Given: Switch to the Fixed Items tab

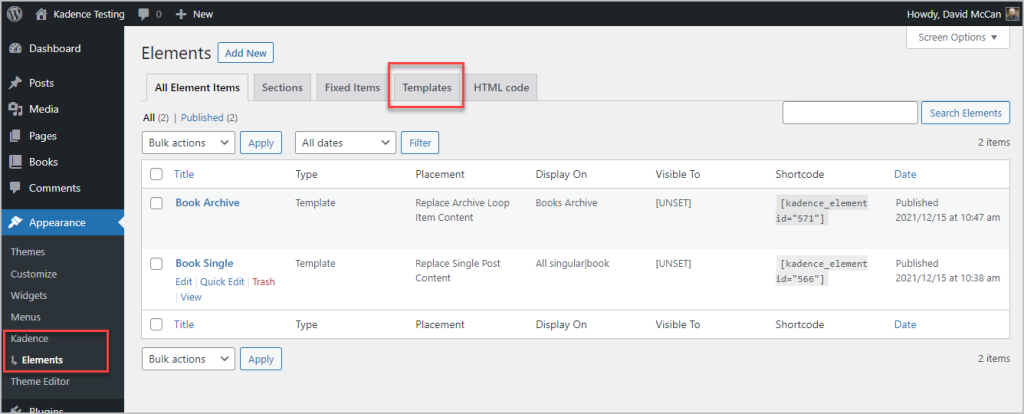Looking at the screenshot, I should (352, 88).
